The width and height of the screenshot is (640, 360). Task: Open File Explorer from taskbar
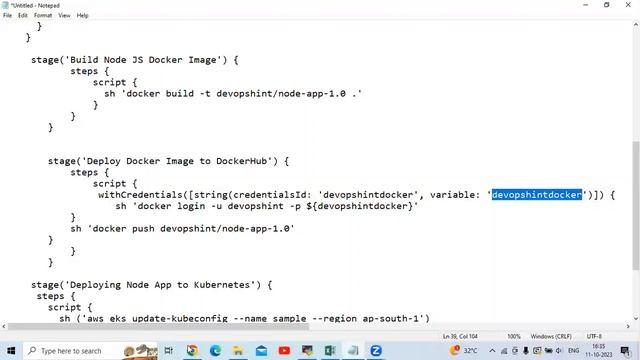tap(238, 351)
